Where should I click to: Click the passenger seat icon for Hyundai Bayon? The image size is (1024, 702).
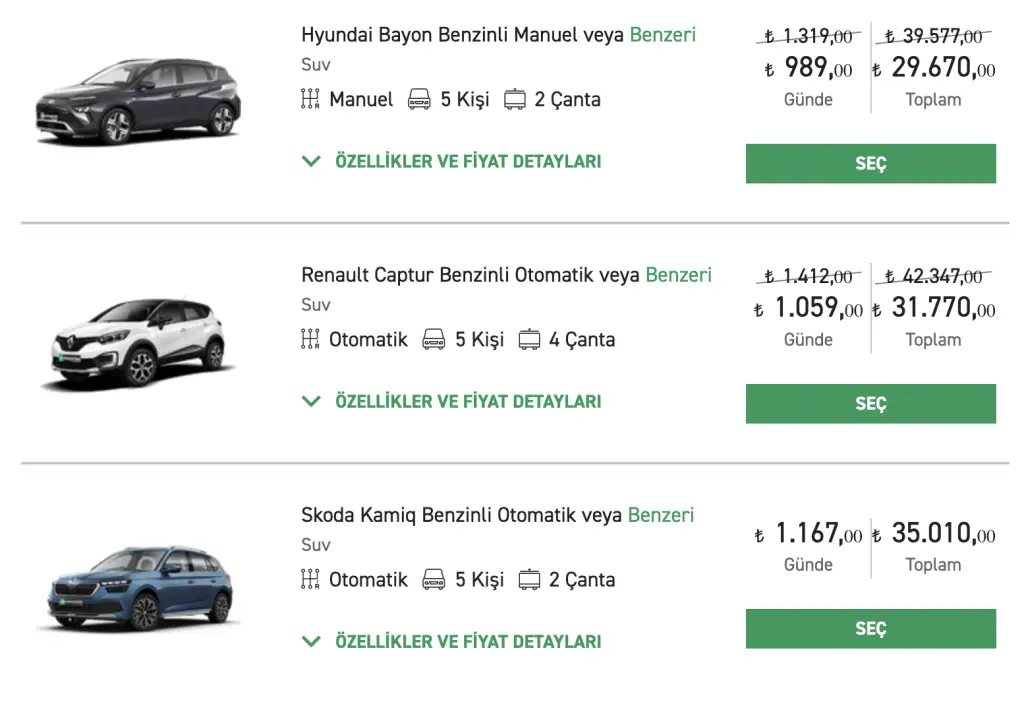[x=420, y=99]
